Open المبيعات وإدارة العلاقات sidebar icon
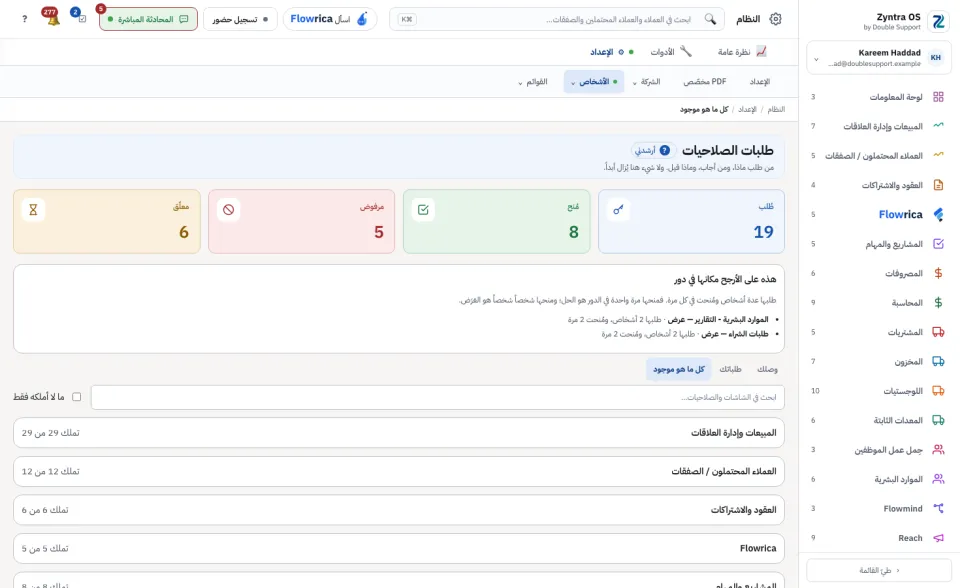 tap(938, 126)
